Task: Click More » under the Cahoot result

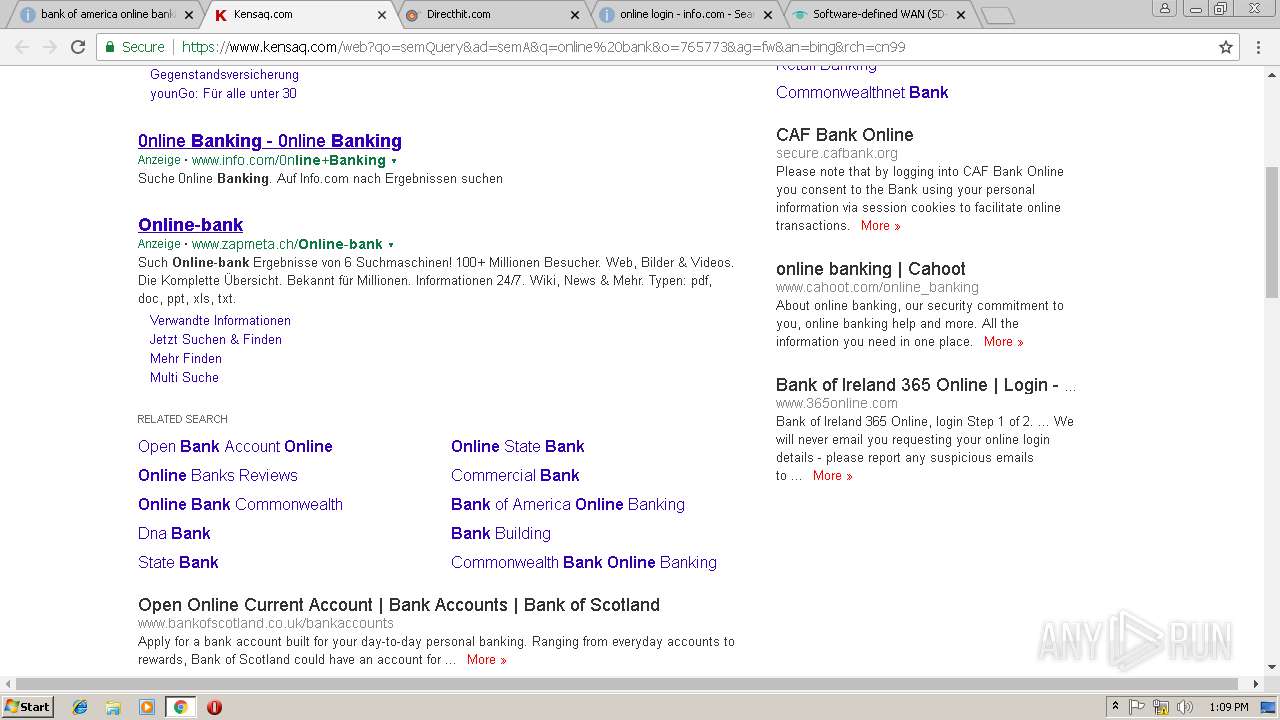Action: 1003,342
